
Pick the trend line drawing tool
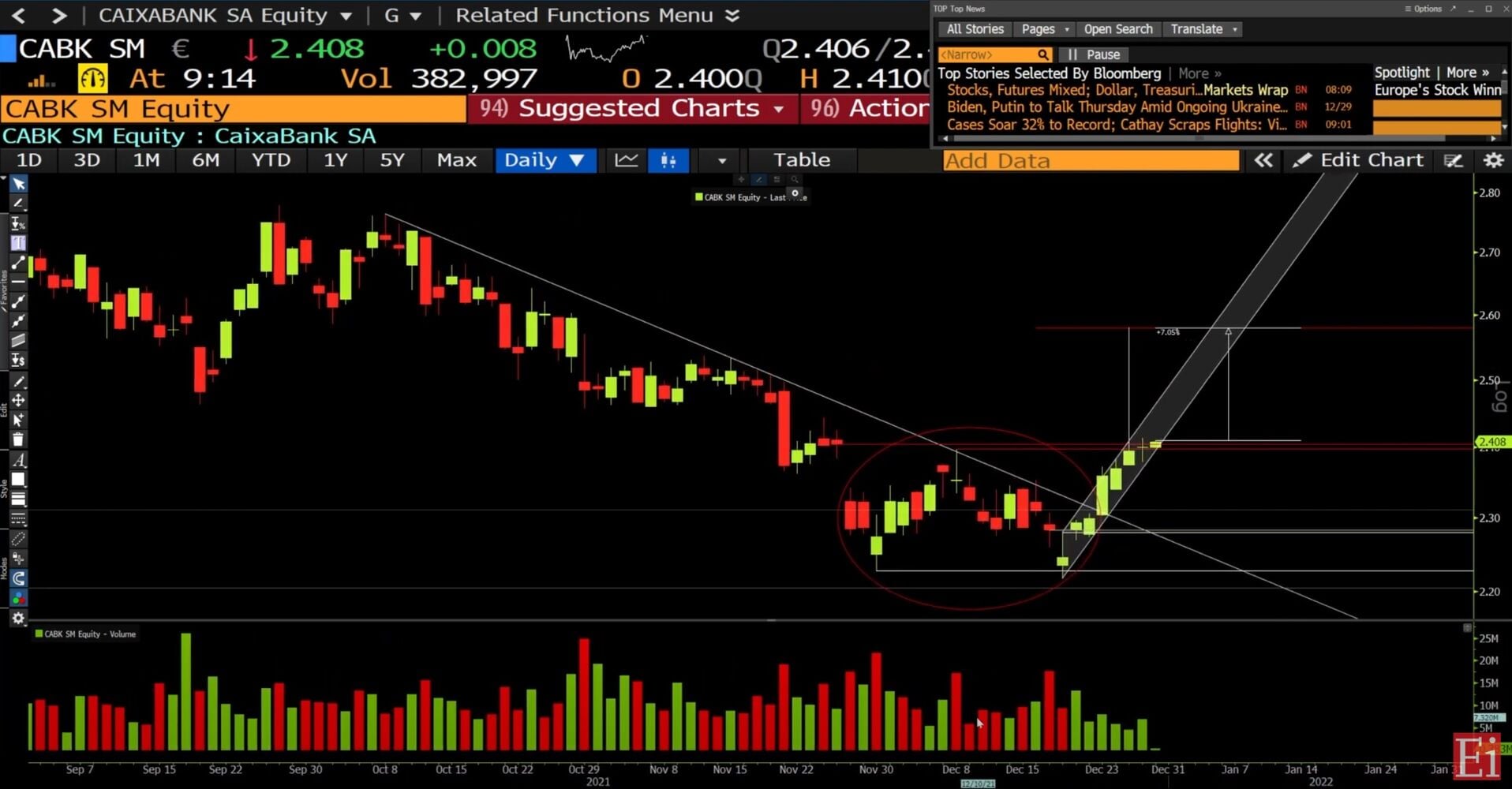18,263
